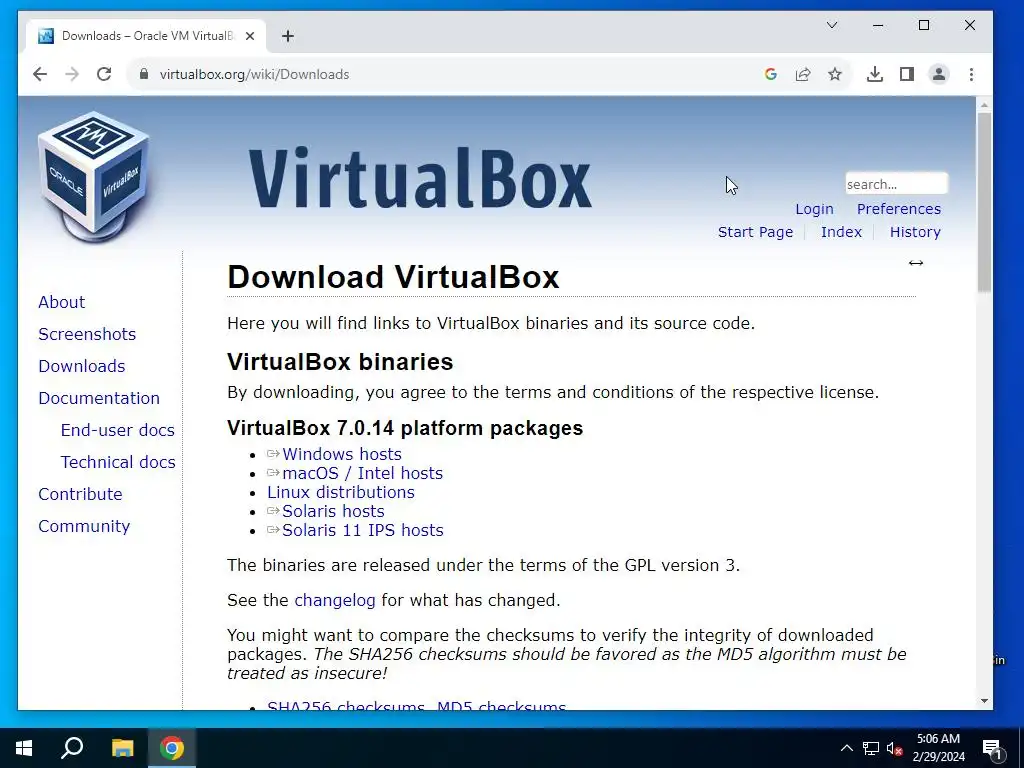Screen dimensions: 1024x768
Task: Go to Start Page
Action: 756,232
